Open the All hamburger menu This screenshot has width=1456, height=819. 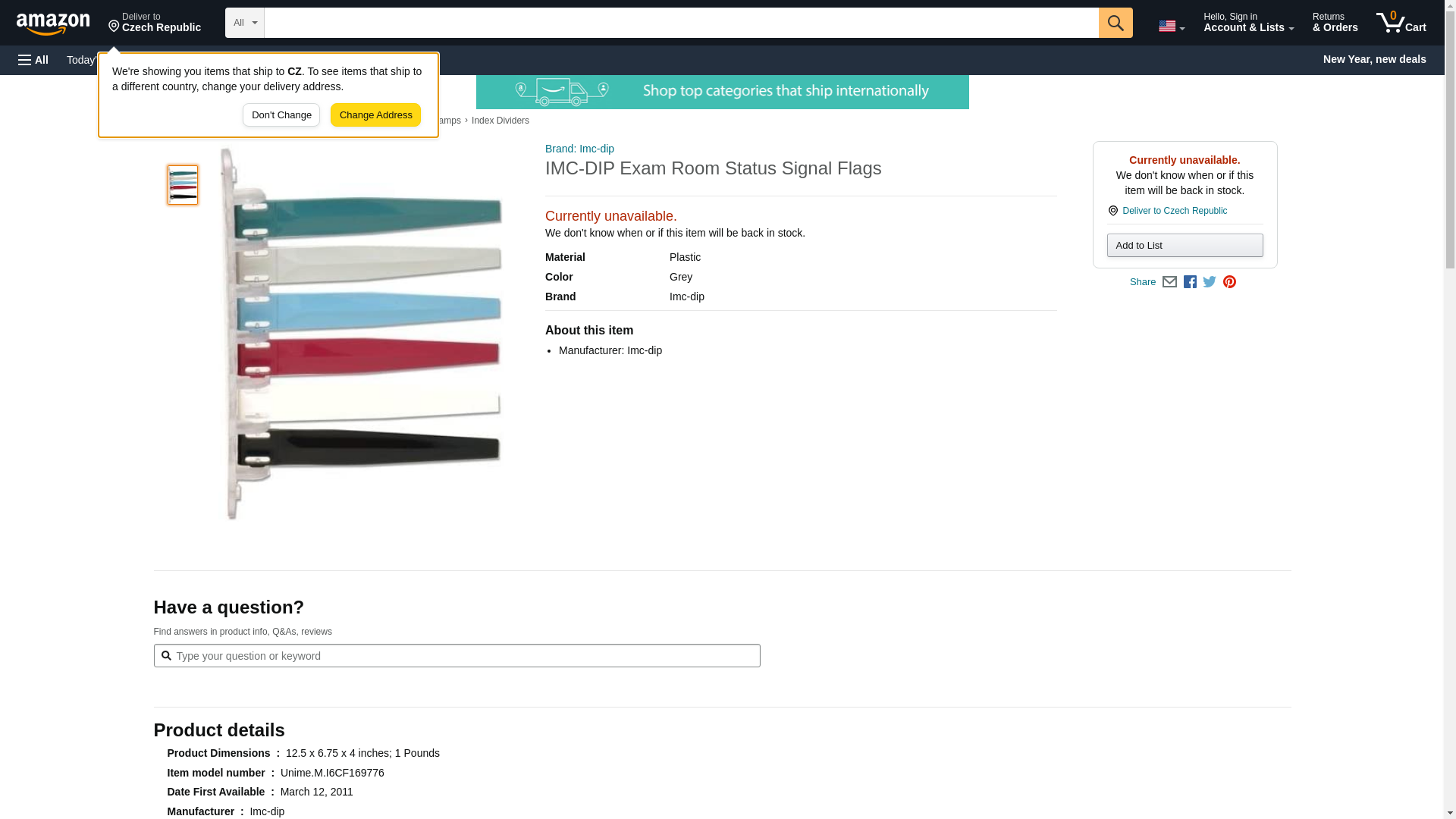[x=33, y=60]
